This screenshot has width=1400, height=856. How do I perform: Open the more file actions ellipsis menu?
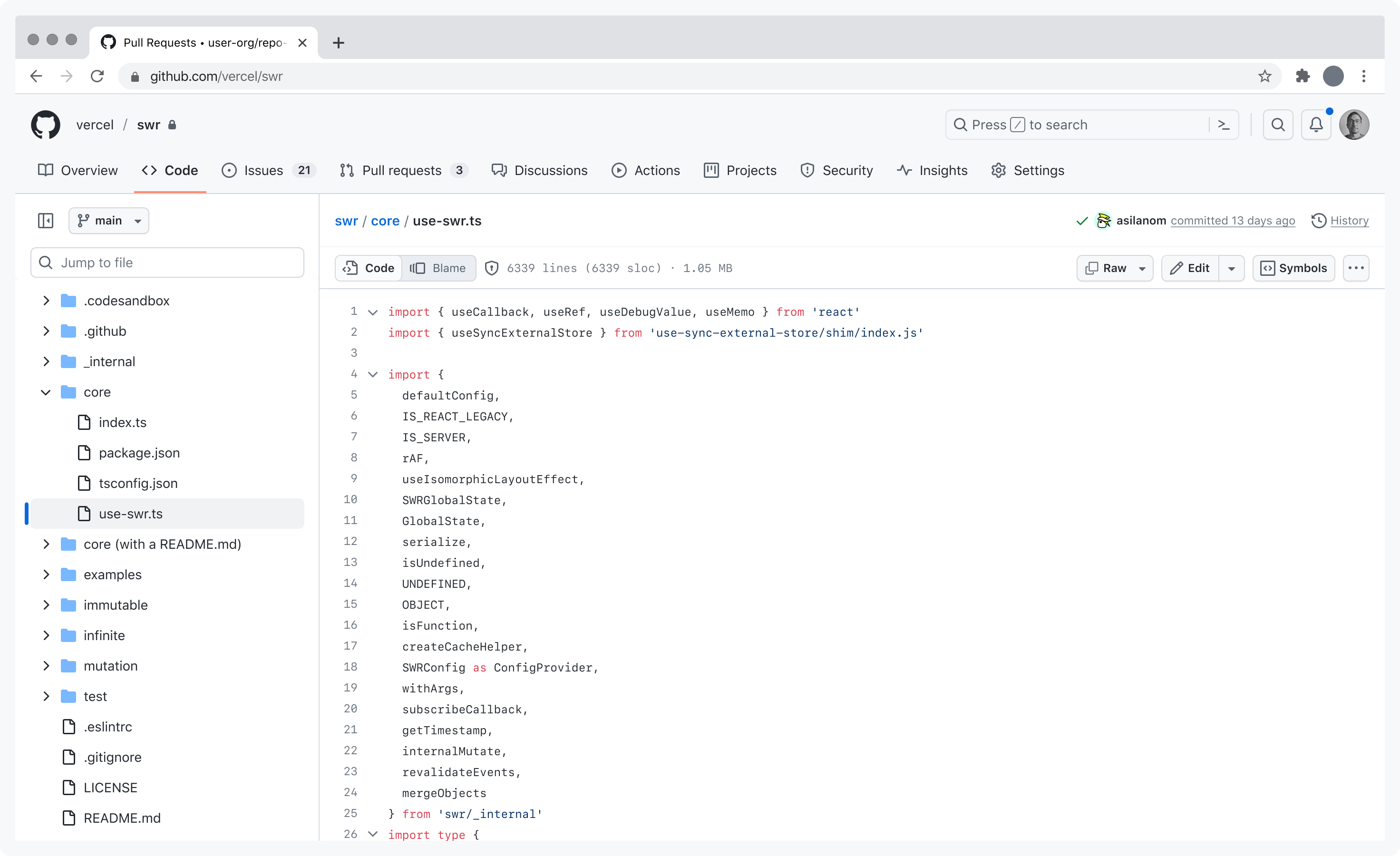tap(1356, 268)
